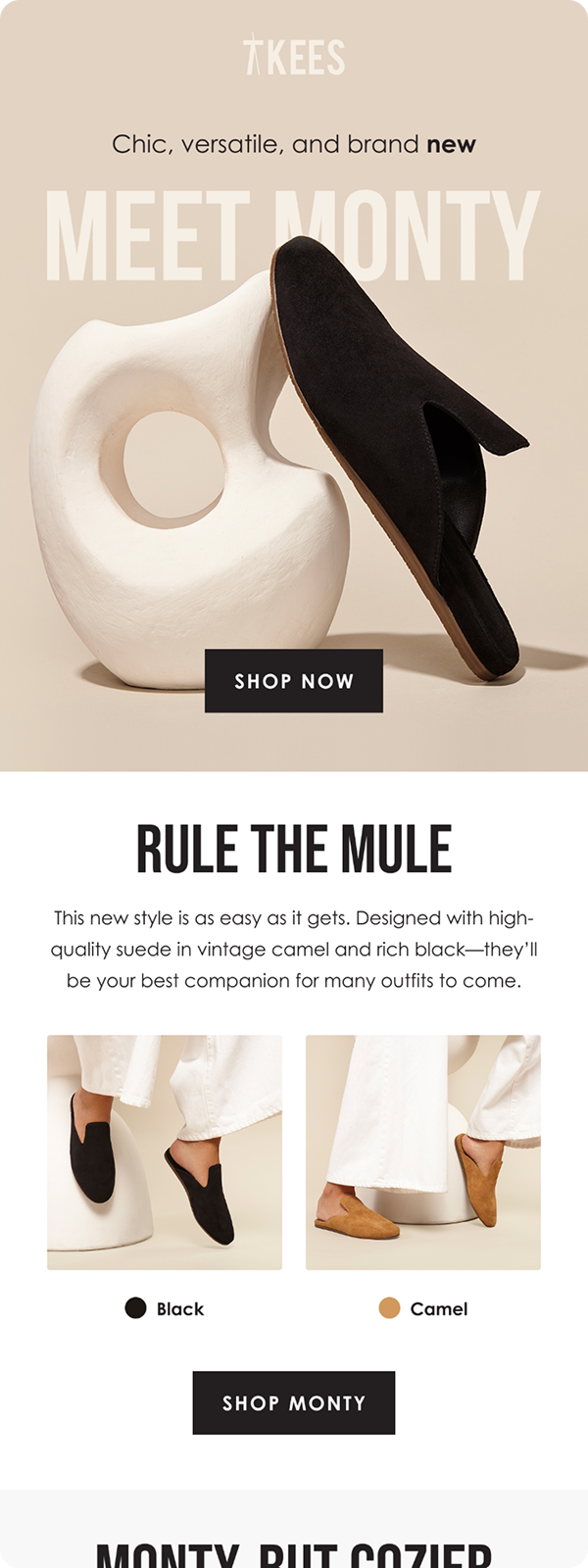Select the Black color swatch dot
The image size is (588, 1568).
136,1307
